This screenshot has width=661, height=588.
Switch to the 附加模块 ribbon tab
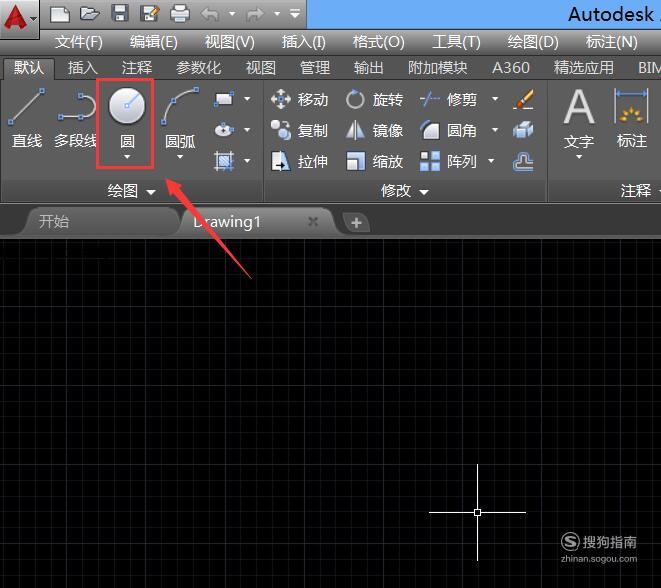point(438,67)
